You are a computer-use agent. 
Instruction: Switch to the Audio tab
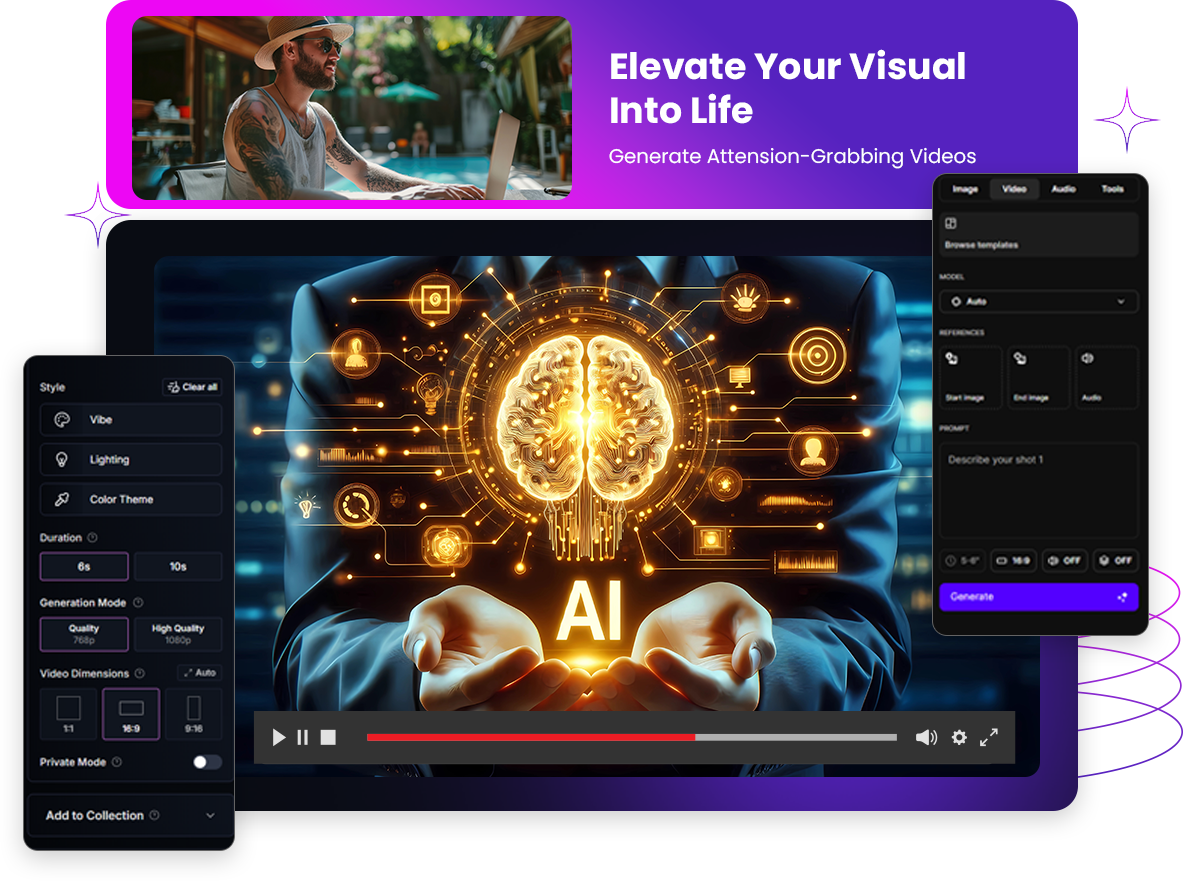pos(1063,189)
